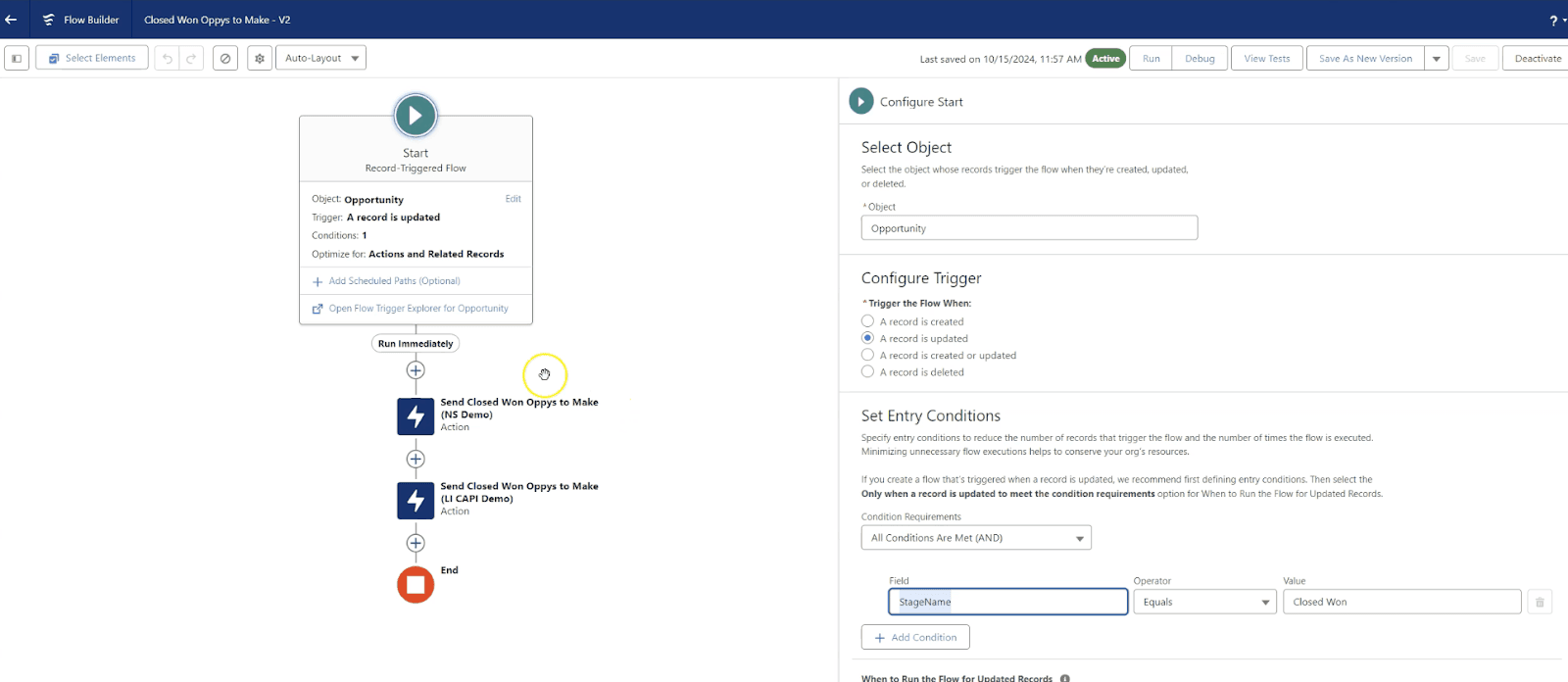1568x682 pixels.
Task: Click the Debug button
Action: pyautogui.click(x=1200, y=58)
